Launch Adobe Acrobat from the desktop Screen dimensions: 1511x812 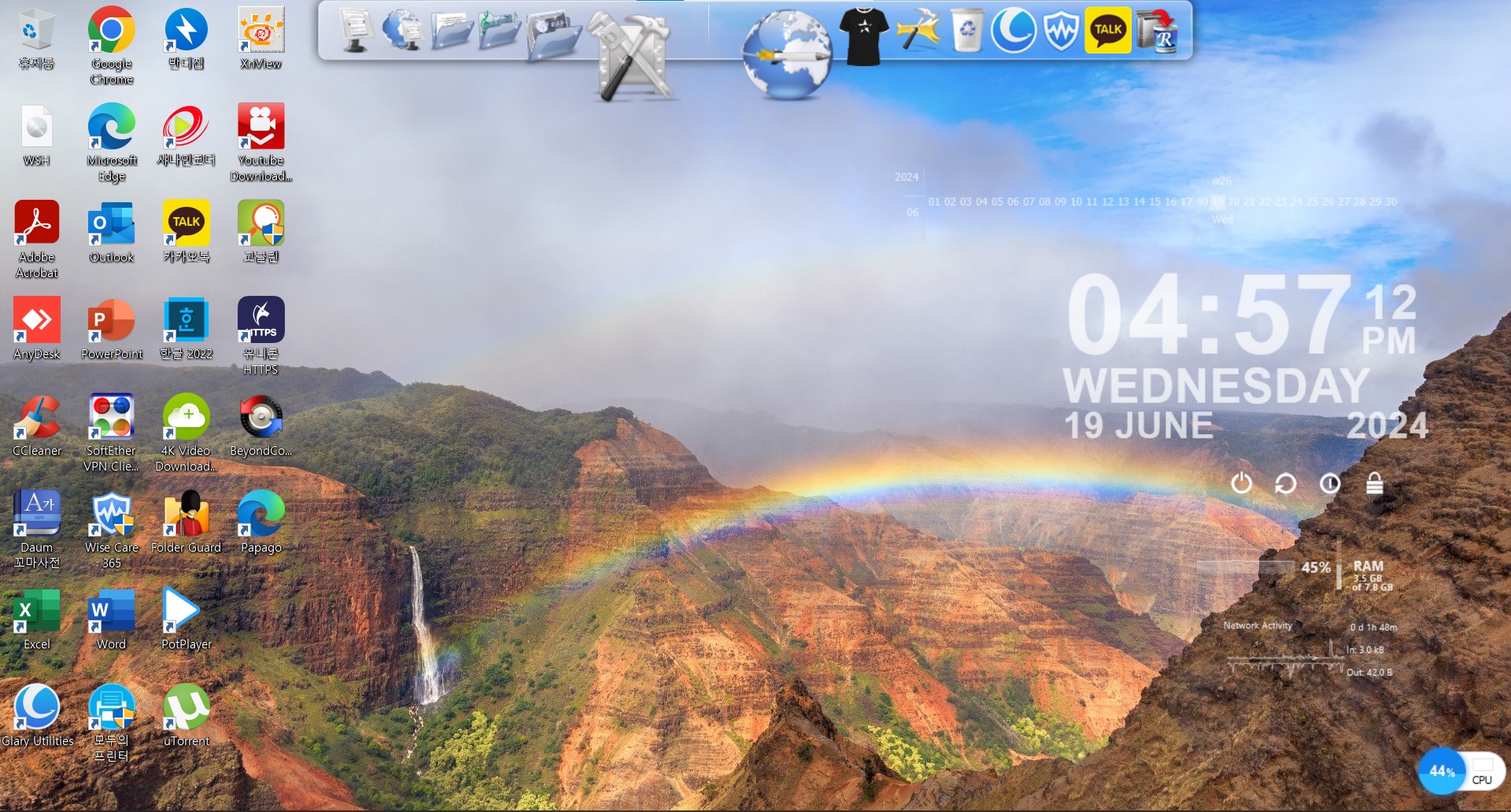37,240
